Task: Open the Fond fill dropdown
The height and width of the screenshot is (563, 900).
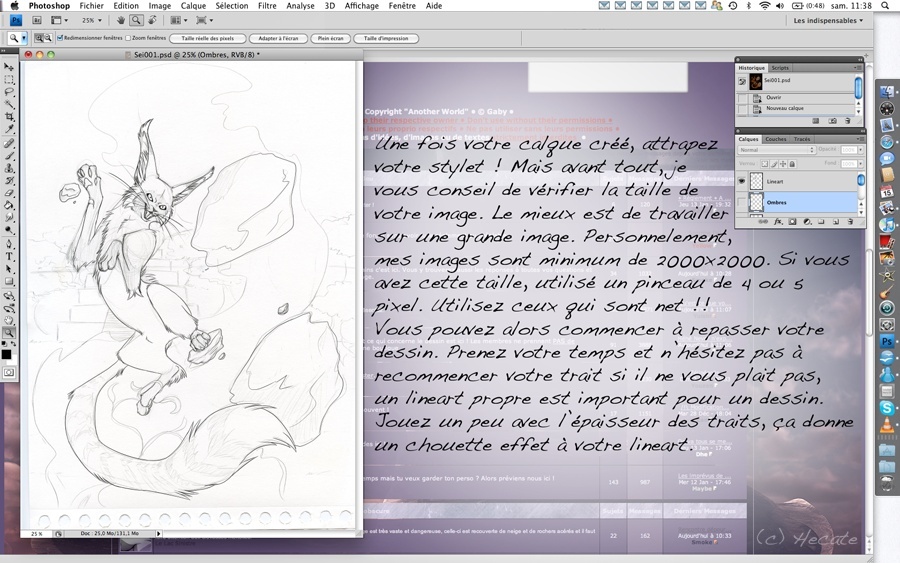Action: coord(860,164)
